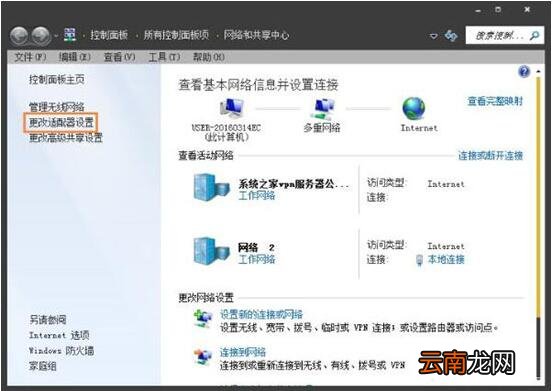Open the address bar history dropdown arrow
552x391 pixels.
(434, 36)
